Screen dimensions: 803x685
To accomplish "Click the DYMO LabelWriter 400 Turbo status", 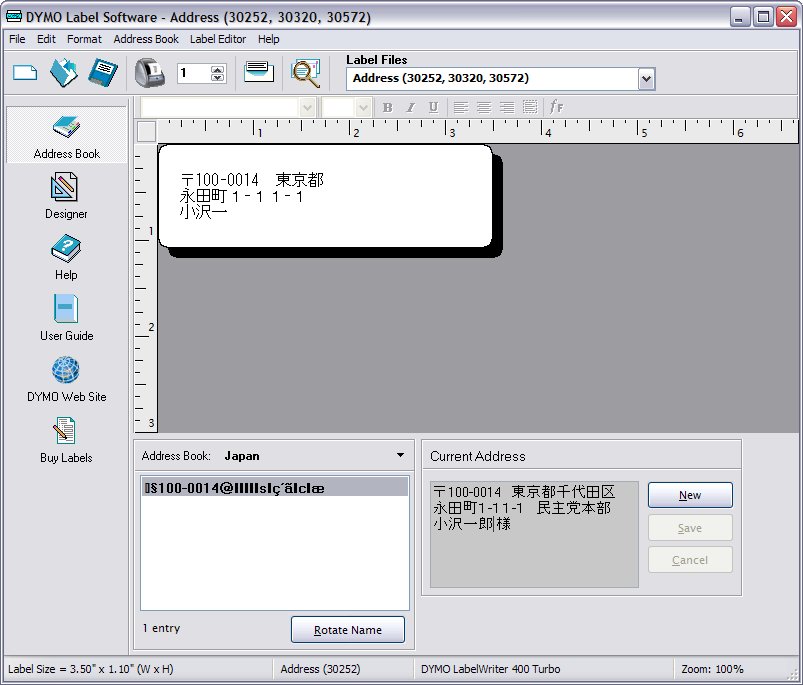I will click(x=491, y=669).
